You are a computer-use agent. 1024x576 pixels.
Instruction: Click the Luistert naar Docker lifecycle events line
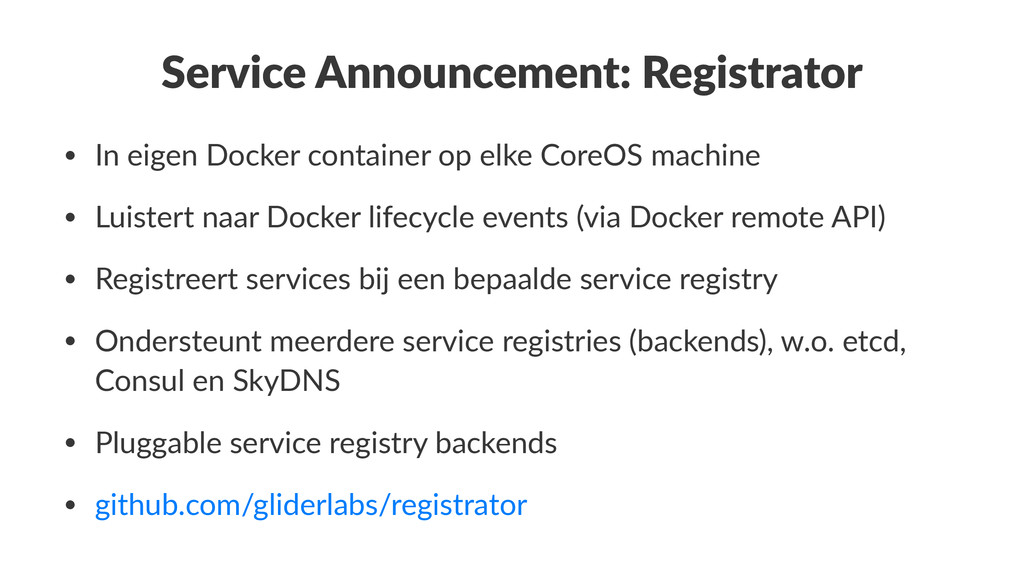pos(490,218)
